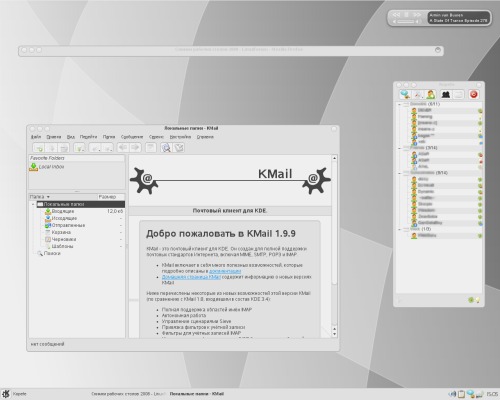Click the Print icon in KMail toolbar
The height and width of the screenshot is (400, 500).
pyautogui.click(x=64, y=147)
